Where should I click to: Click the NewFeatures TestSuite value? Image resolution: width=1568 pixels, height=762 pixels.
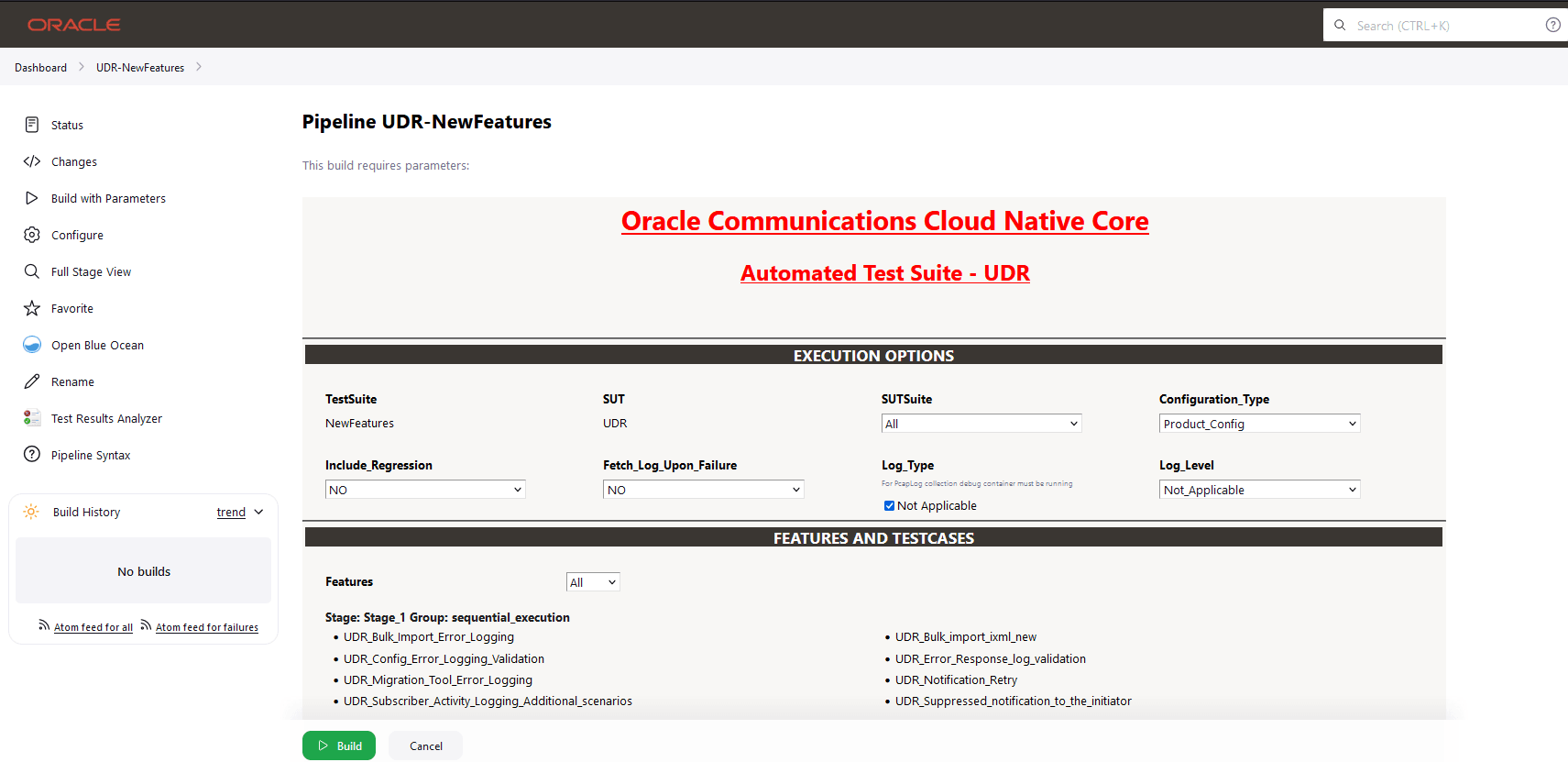pyautogui.click(x=359, y=423)
